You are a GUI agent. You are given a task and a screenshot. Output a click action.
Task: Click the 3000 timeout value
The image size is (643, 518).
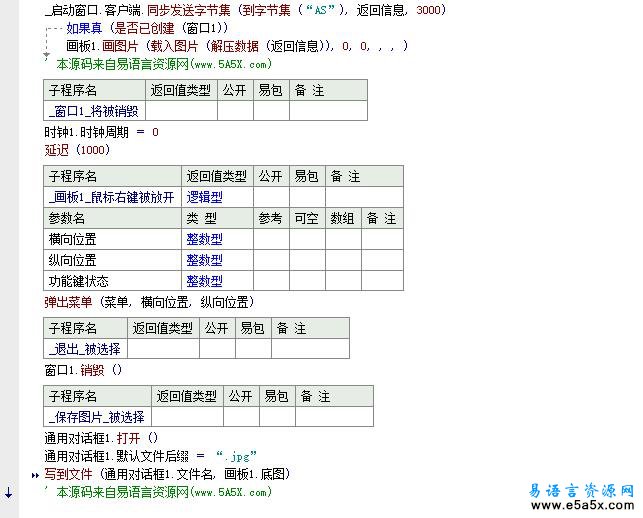tap(428, 10)
